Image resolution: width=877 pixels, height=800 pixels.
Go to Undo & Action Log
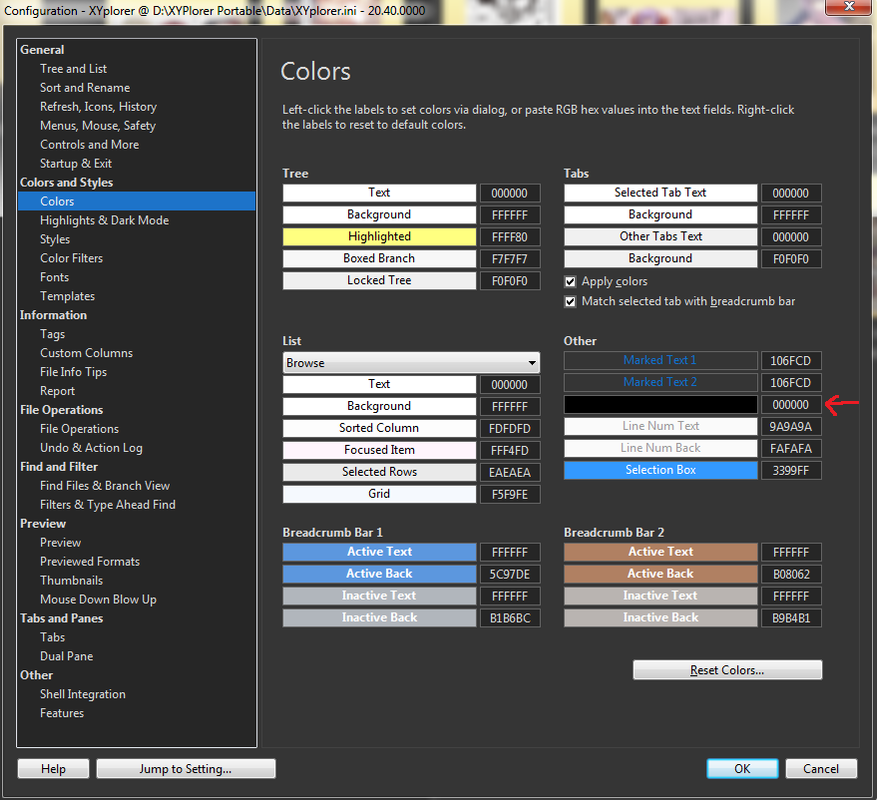[x=91, y=448]
